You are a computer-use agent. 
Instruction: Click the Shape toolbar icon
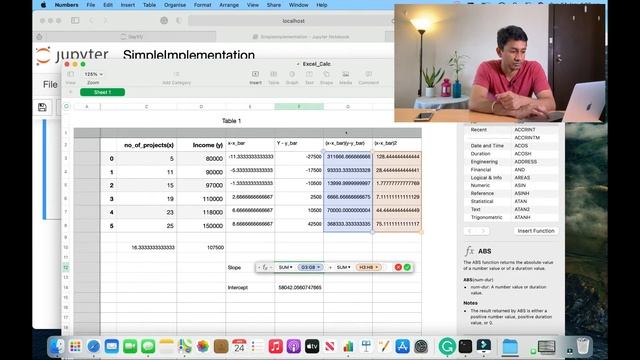click(327, 74)
